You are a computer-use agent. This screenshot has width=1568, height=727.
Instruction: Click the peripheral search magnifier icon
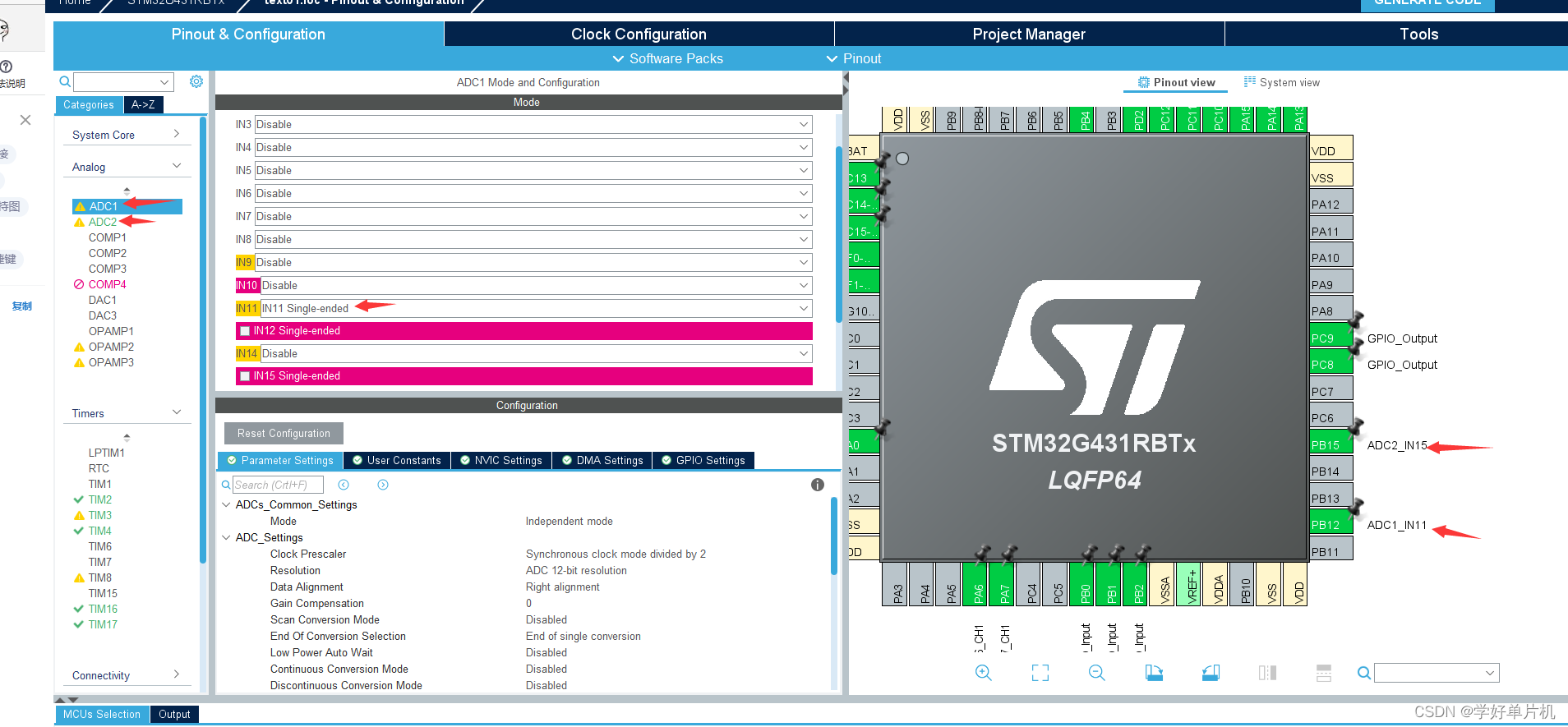65,81
